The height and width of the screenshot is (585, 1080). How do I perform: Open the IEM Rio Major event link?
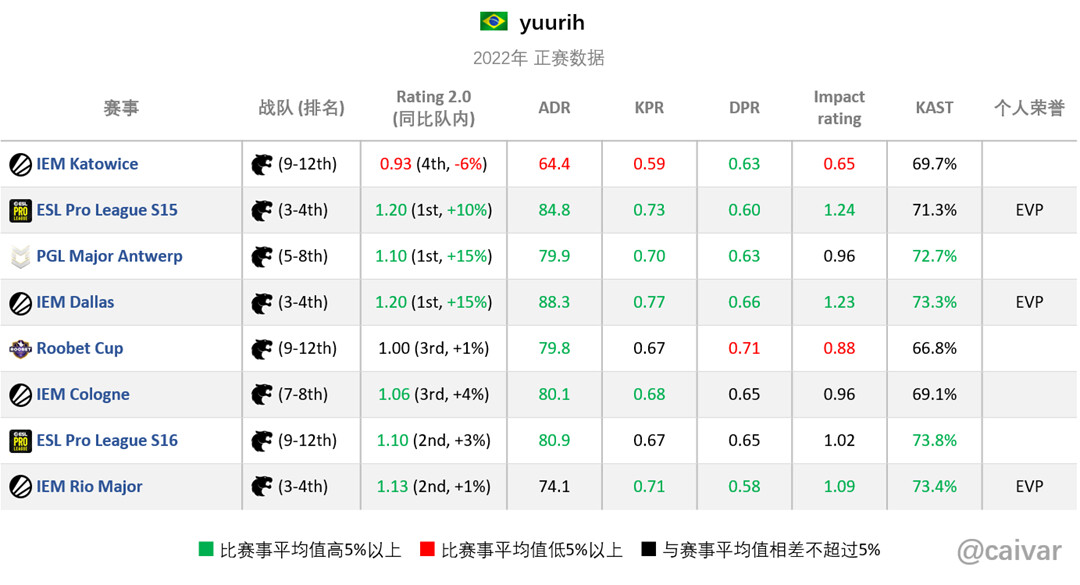[x=90, y=486]
